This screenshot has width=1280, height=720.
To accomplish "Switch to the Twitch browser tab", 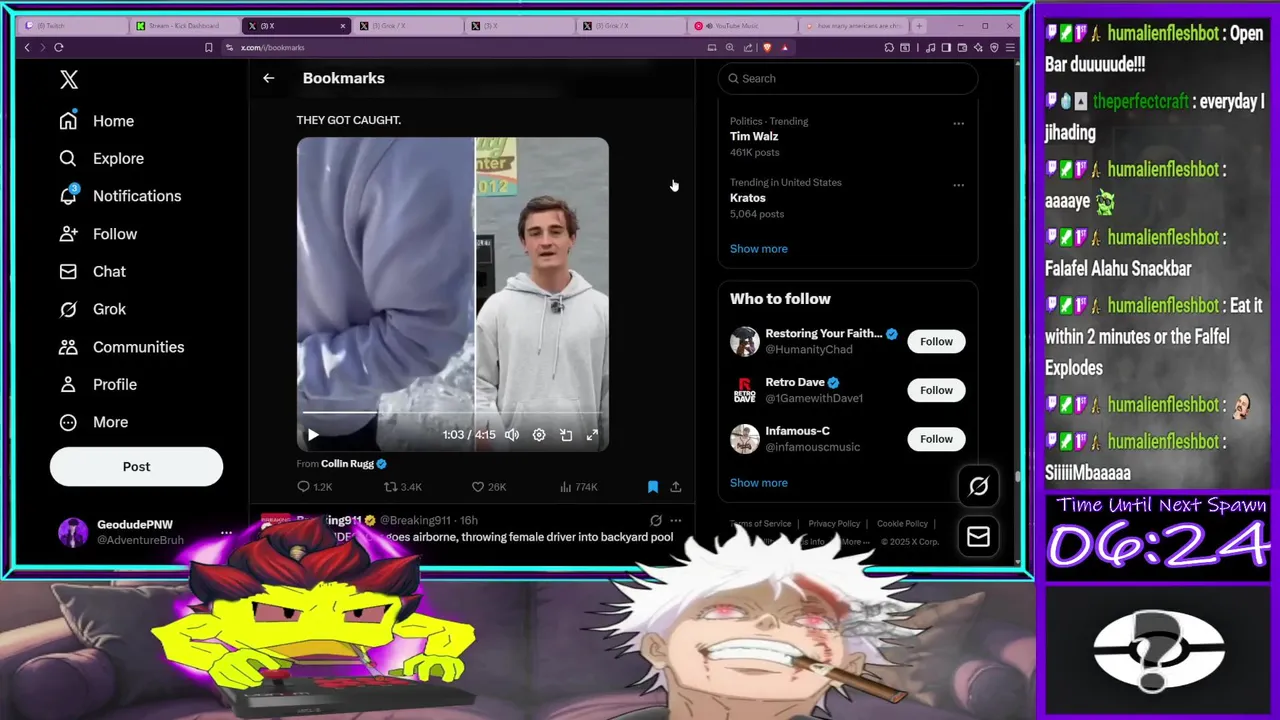I will pos(73,26).
